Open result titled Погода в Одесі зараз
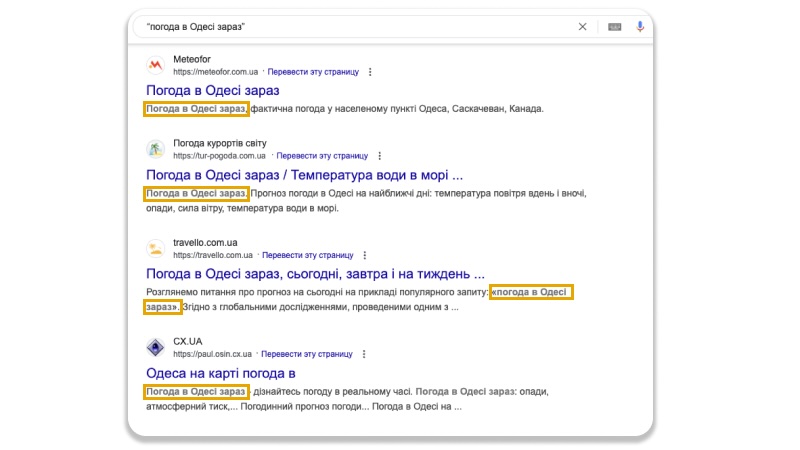 213,90
